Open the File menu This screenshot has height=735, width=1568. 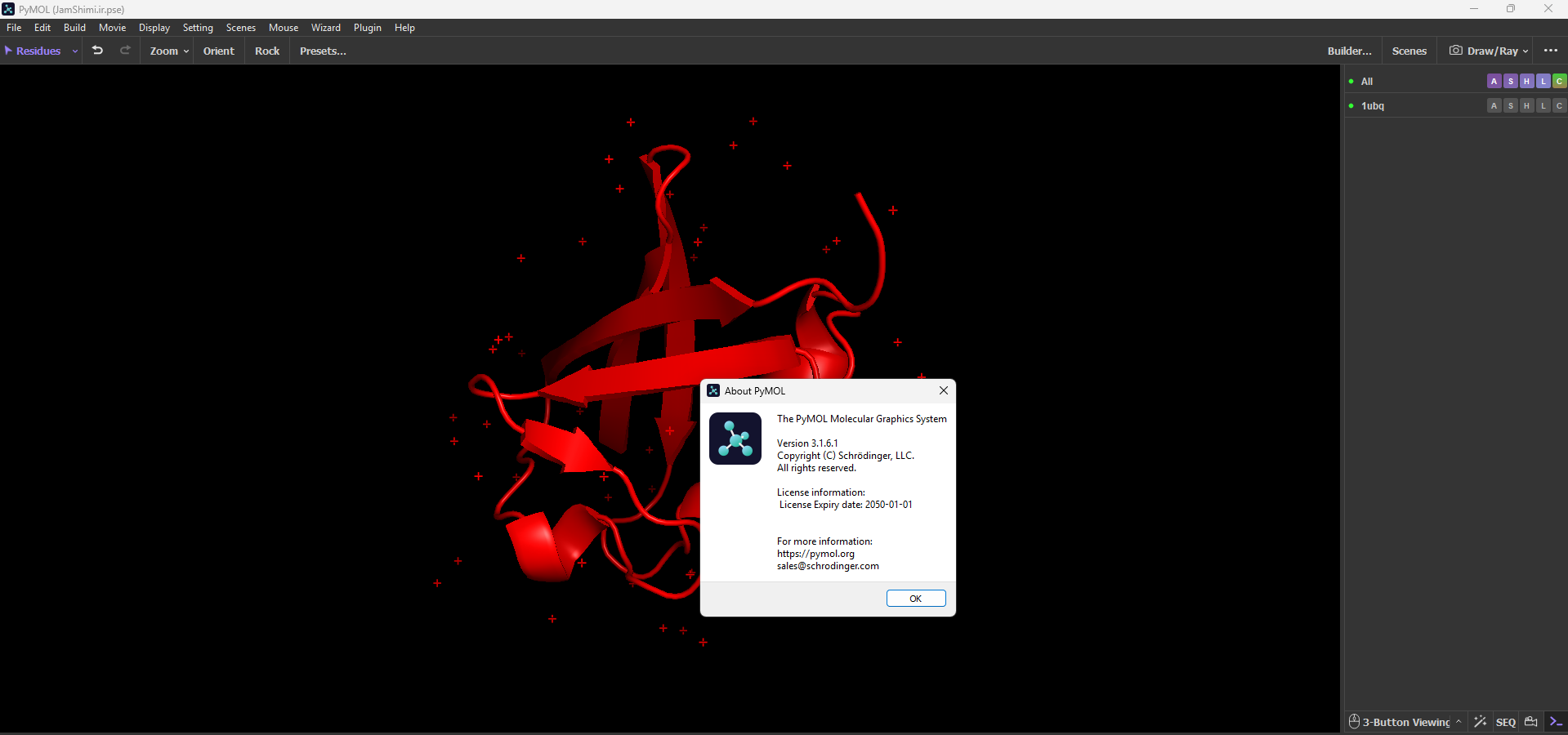(14, 27)
